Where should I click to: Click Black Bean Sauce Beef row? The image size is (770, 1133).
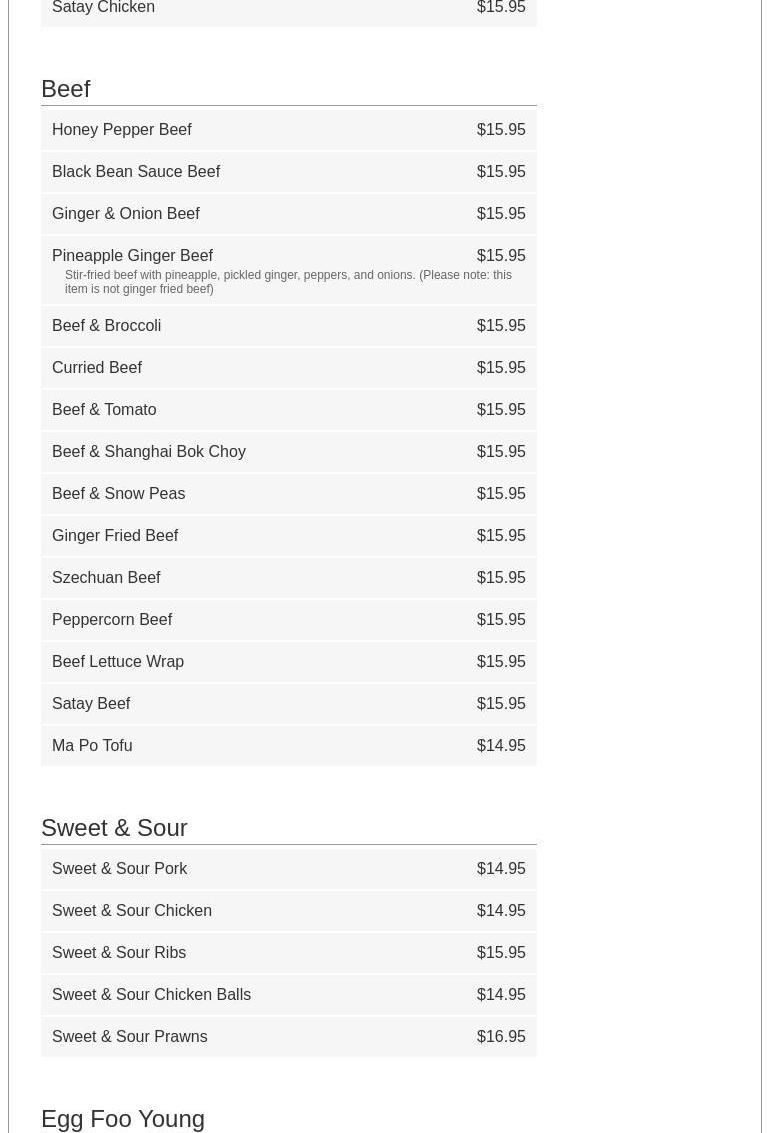click(136, 172)
